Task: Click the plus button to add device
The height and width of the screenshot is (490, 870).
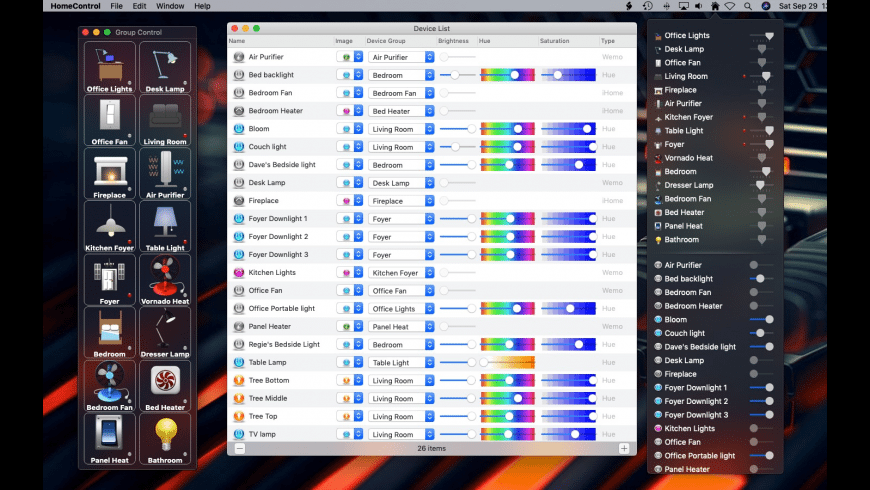Action: (624, 449)
